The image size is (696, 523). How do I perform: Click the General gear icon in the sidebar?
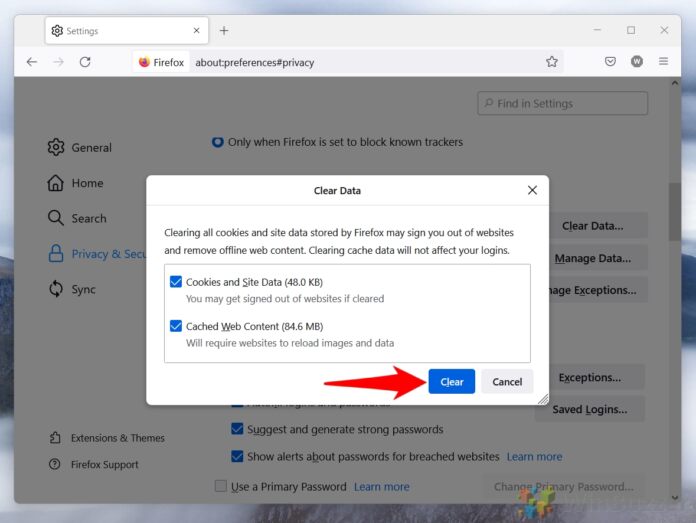tap(56, 147)
